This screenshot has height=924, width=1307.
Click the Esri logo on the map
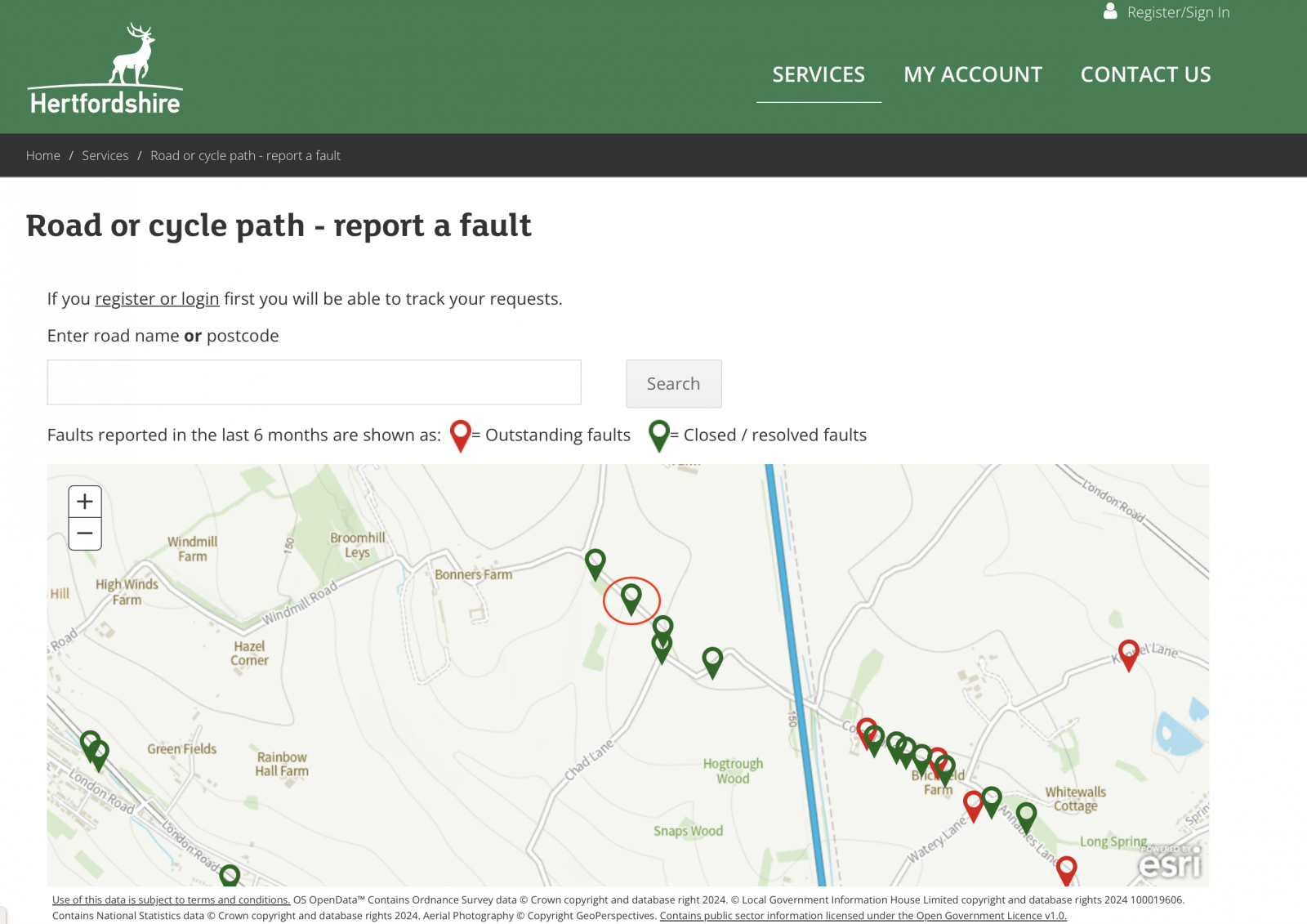click(x=1170, y=863)
